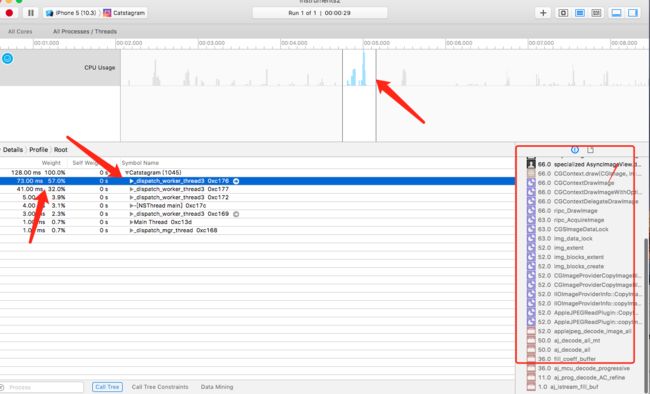Click the focus arrow on the 0xc169 row
Screen dimensions: 650x394
(236, 214)
